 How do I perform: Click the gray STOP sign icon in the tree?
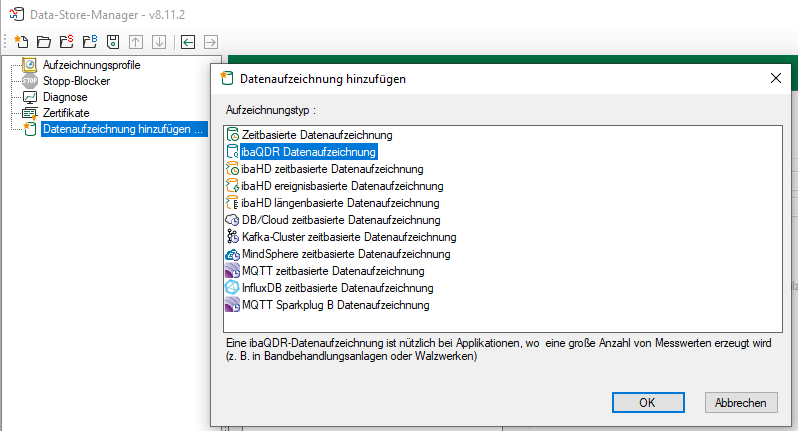[x=30, y=80]
